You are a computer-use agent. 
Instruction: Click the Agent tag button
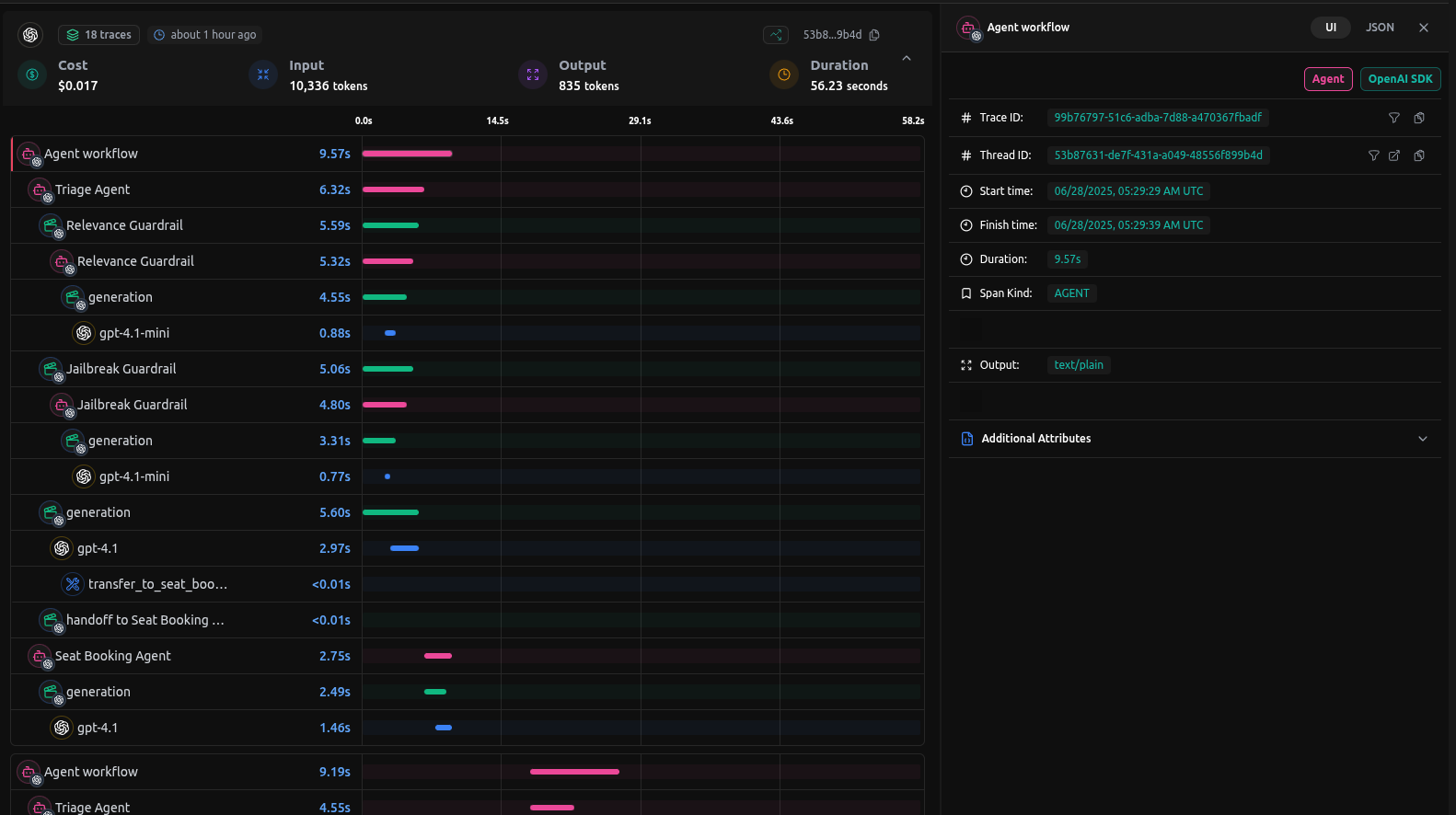(x=1327, y=79)
